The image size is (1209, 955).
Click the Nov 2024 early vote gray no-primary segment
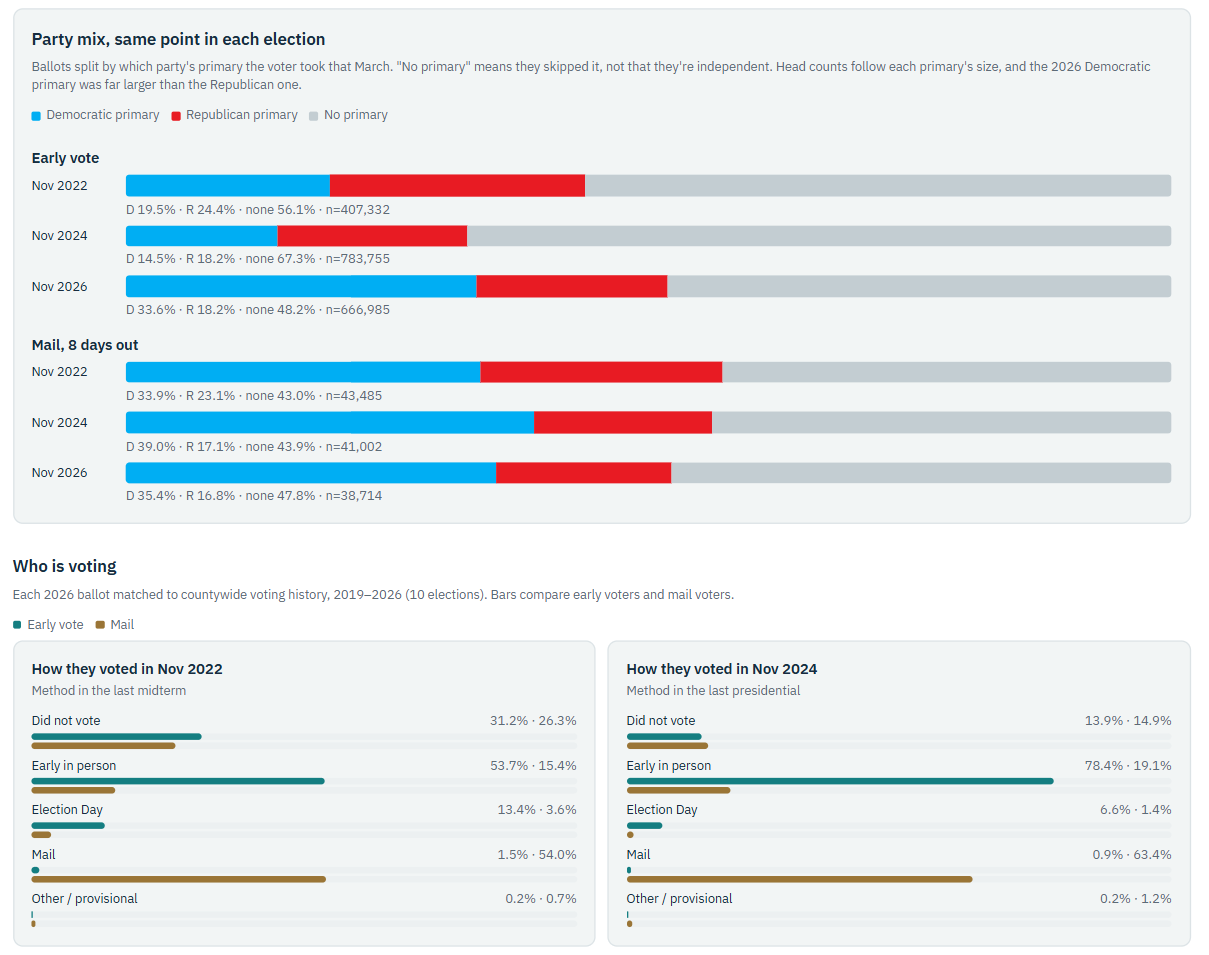[x=819, y=236]
